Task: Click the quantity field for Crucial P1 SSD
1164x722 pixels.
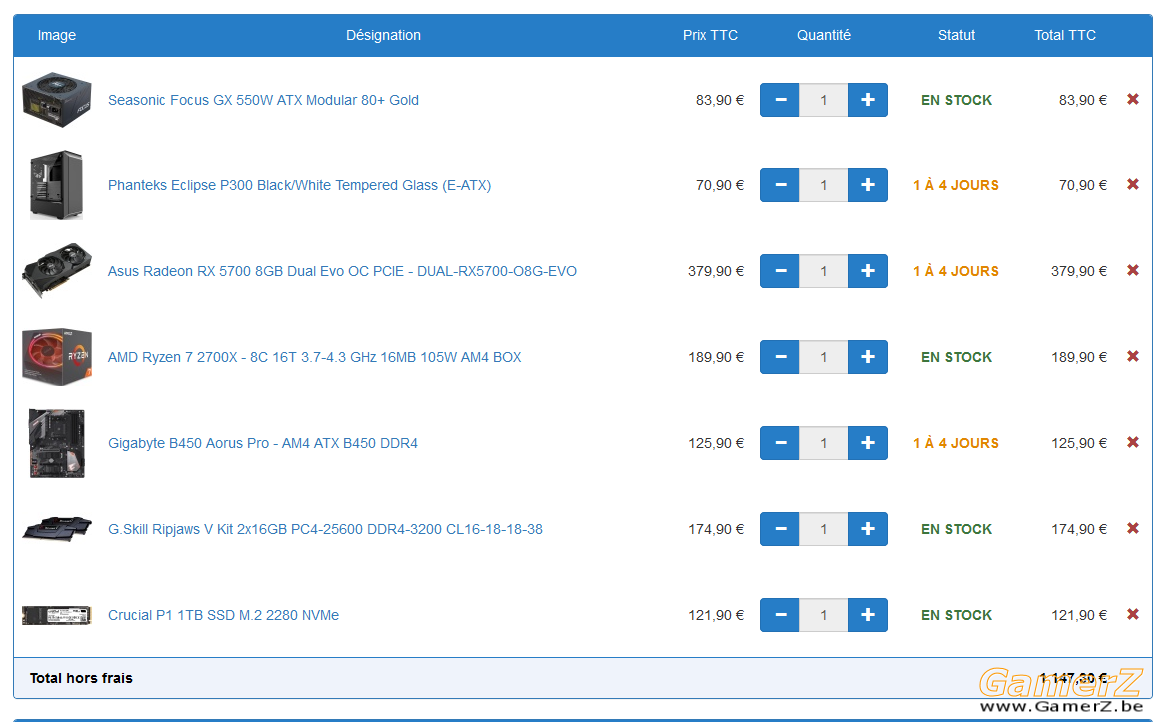Action: pyautogui.click(x=824, y=615)
